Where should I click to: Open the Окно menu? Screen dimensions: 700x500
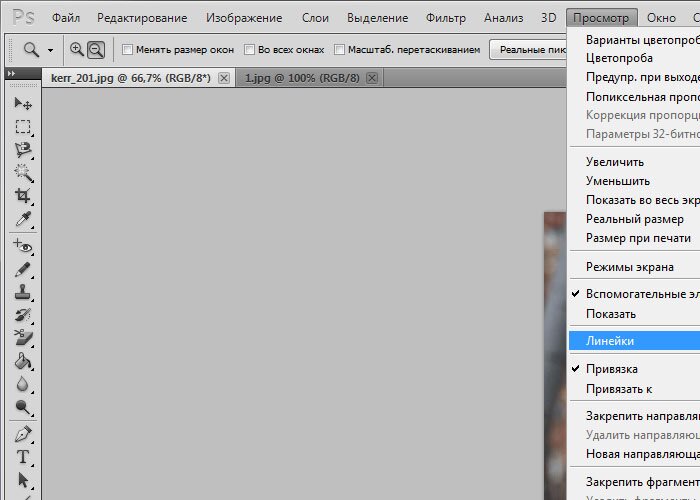(661, 18)
